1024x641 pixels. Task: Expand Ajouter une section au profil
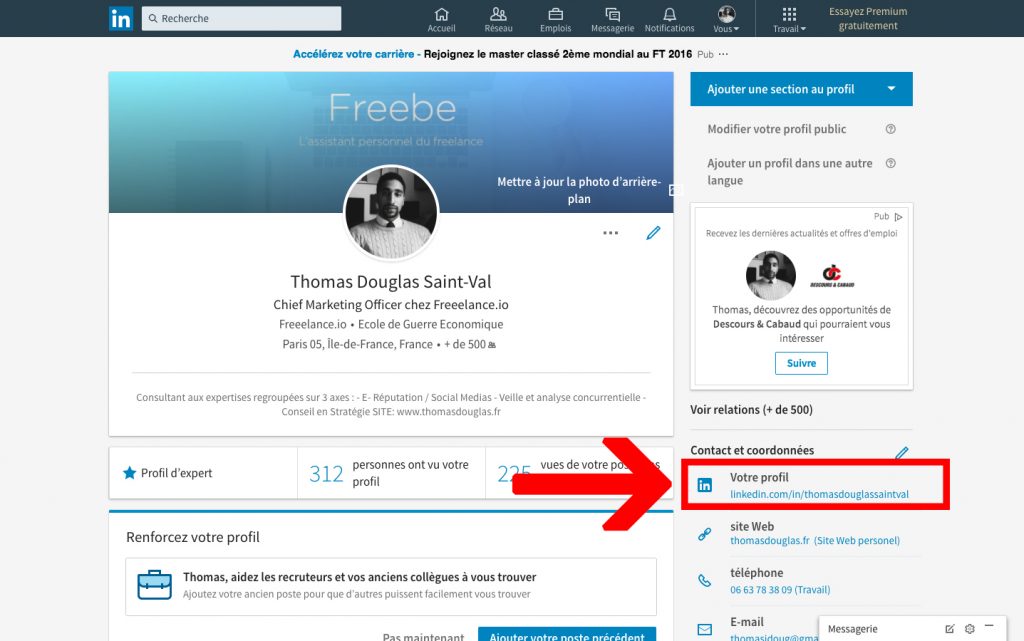[x=801, y=89]
